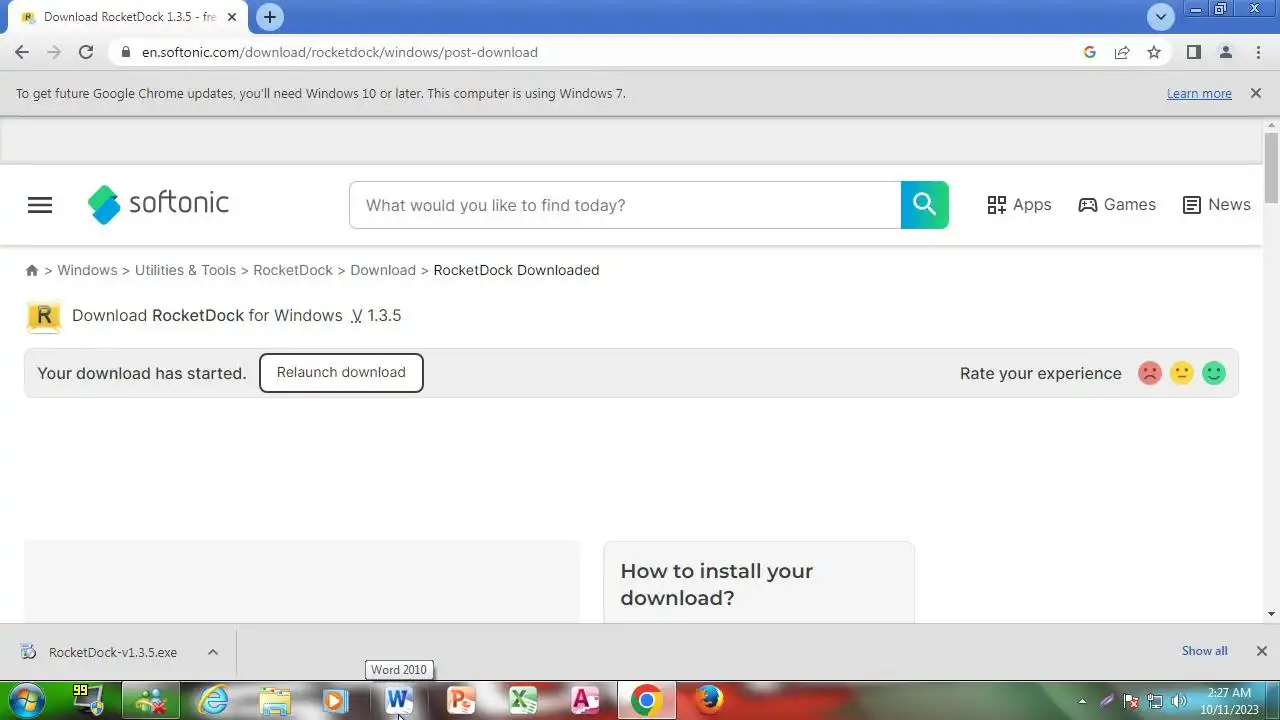Share this page icon
This screenshot has height=720, width=1280.
[x=1122, y=52]
